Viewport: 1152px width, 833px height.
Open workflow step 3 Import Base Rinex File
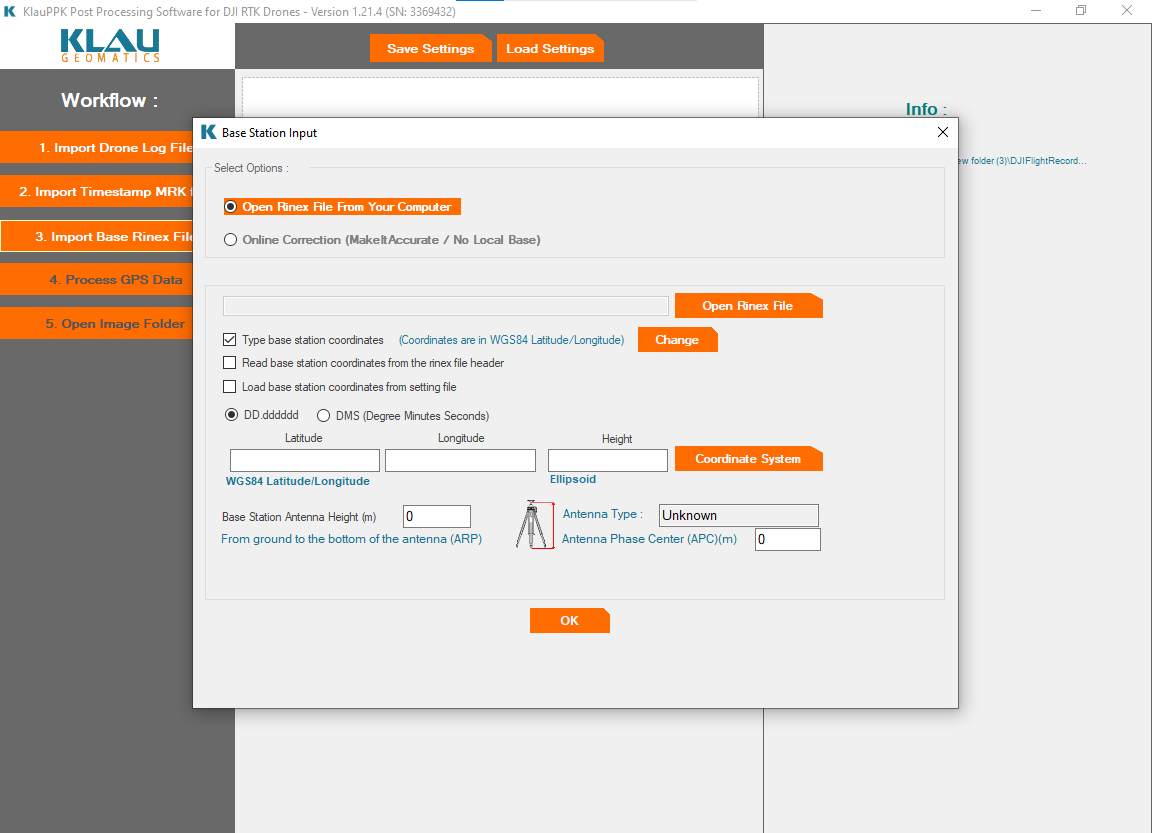[96, 237]
